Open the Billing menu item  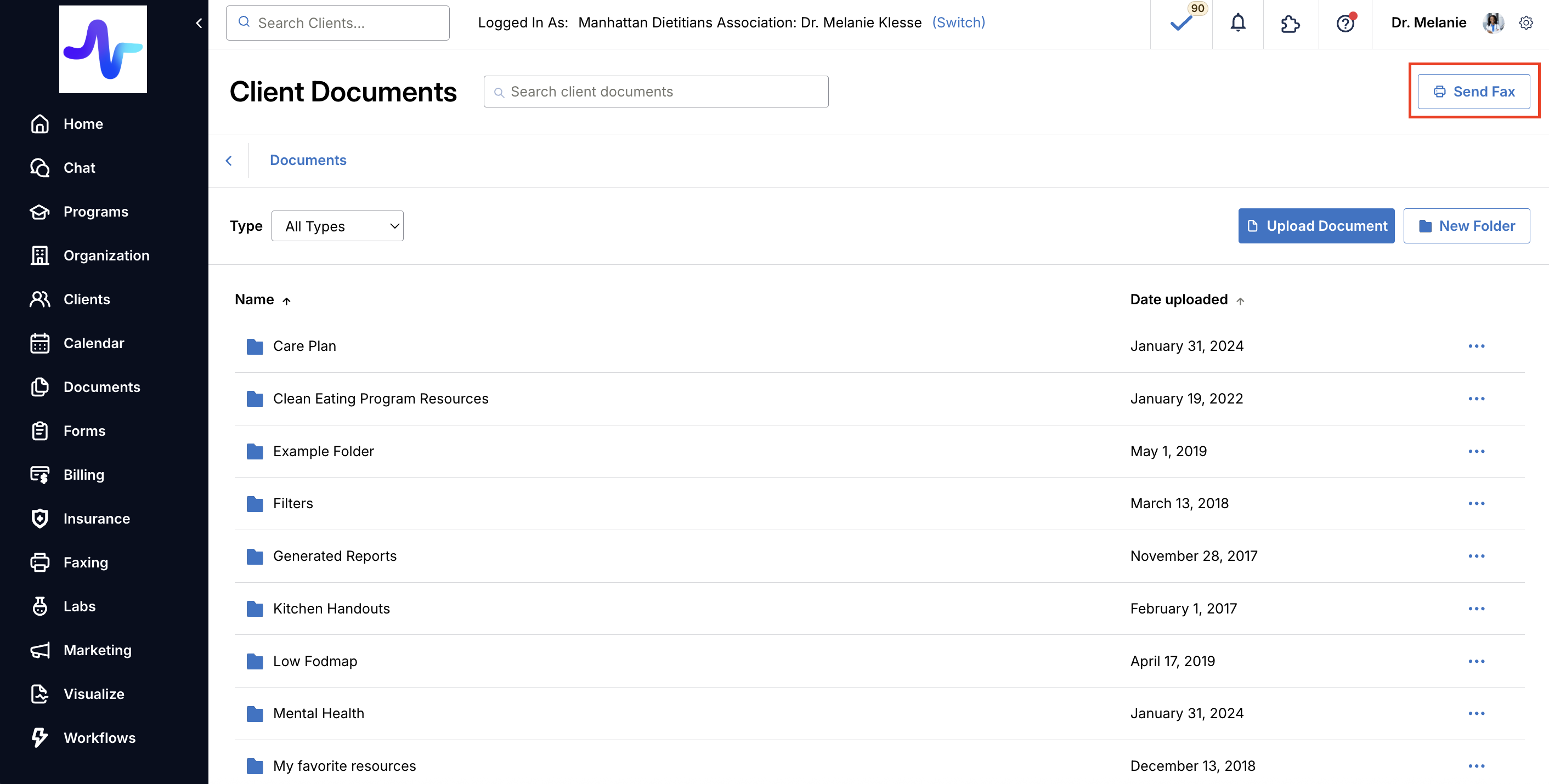tap(83, 474)
